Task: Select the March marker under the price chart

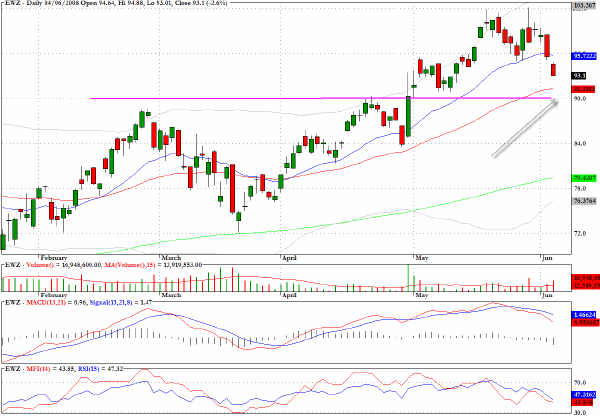Action: point(171,258)
